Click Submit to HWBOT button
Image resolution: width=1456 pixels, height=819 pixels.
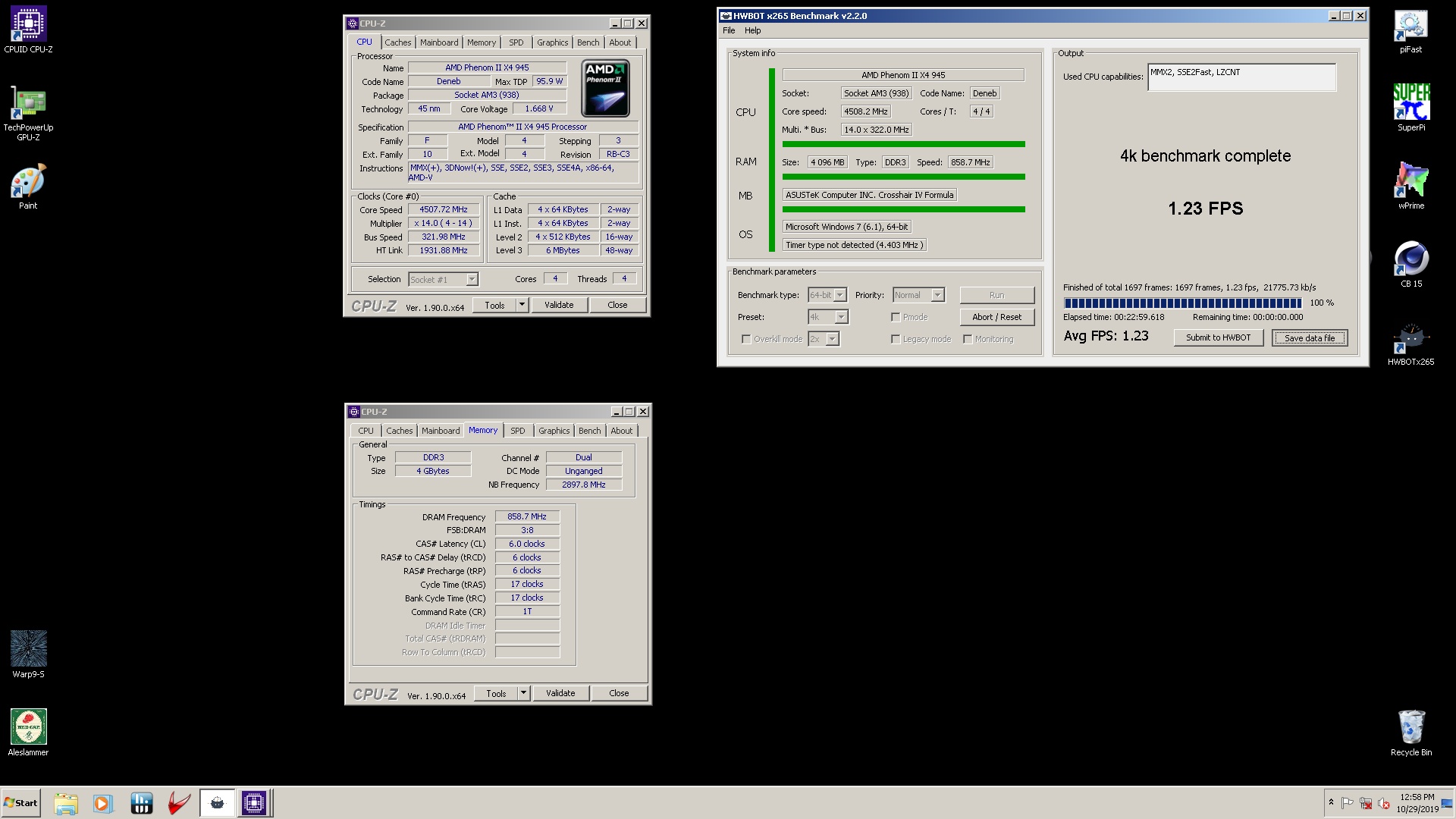1218,337
